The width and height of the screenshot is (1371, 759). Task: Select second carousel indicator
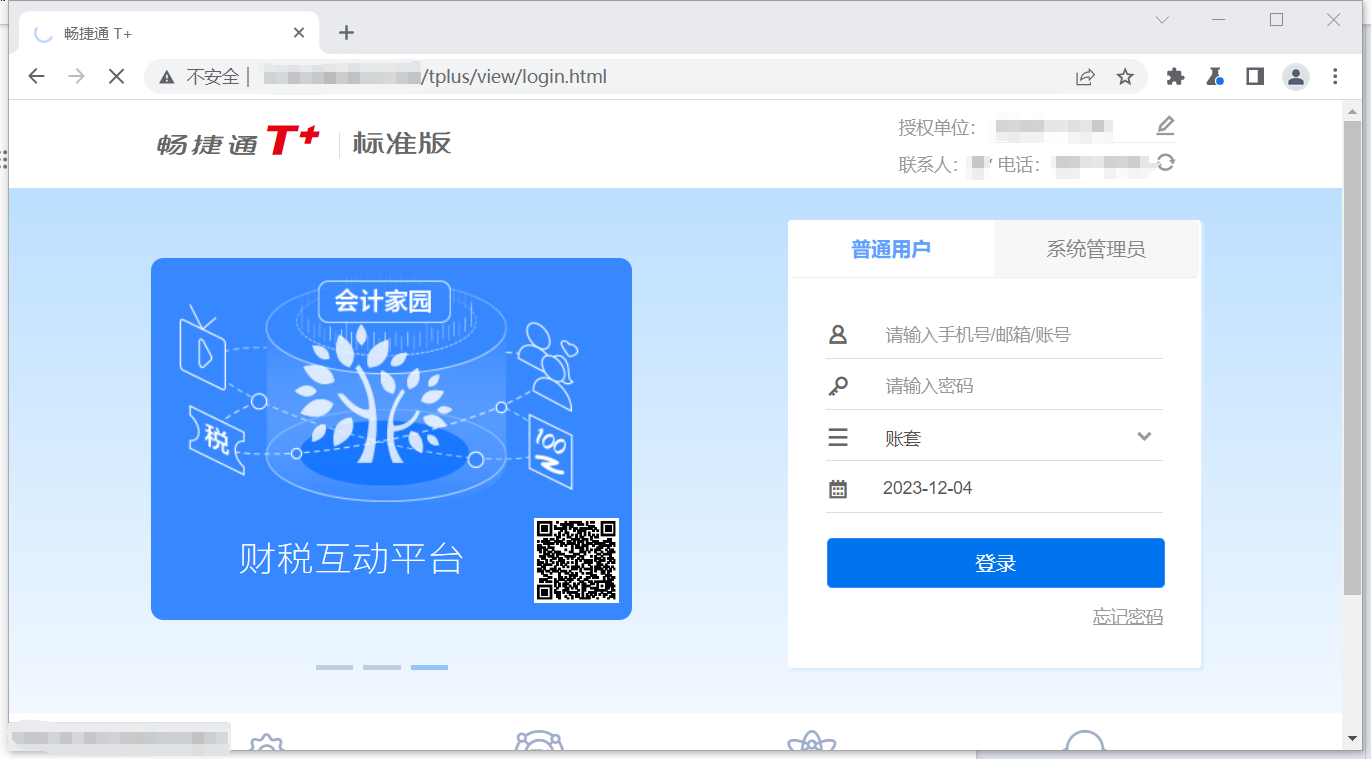click(382, 667)
